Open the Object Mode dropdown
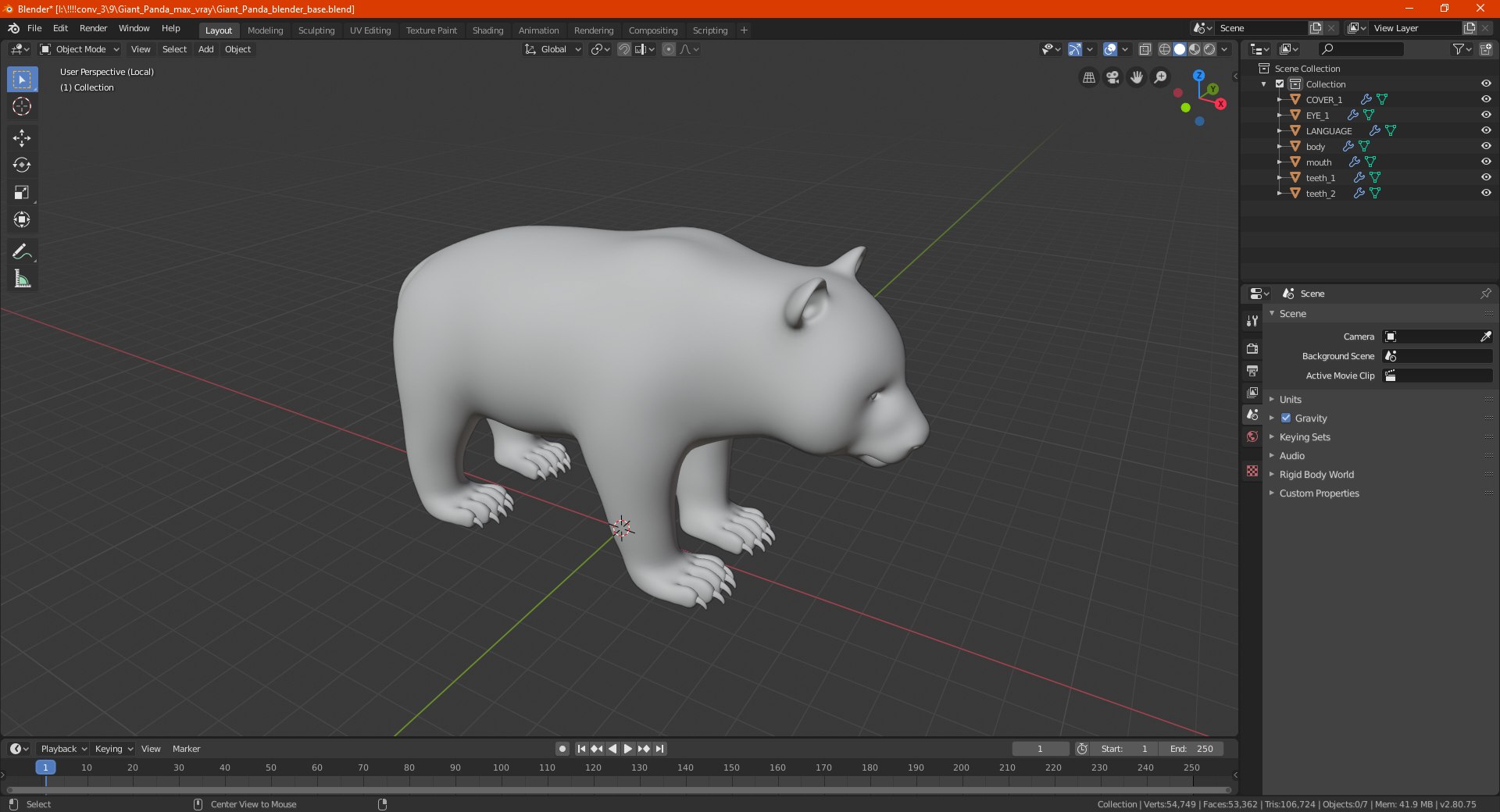Screen dimensions: 1500x812 click(x=80, y=49)
